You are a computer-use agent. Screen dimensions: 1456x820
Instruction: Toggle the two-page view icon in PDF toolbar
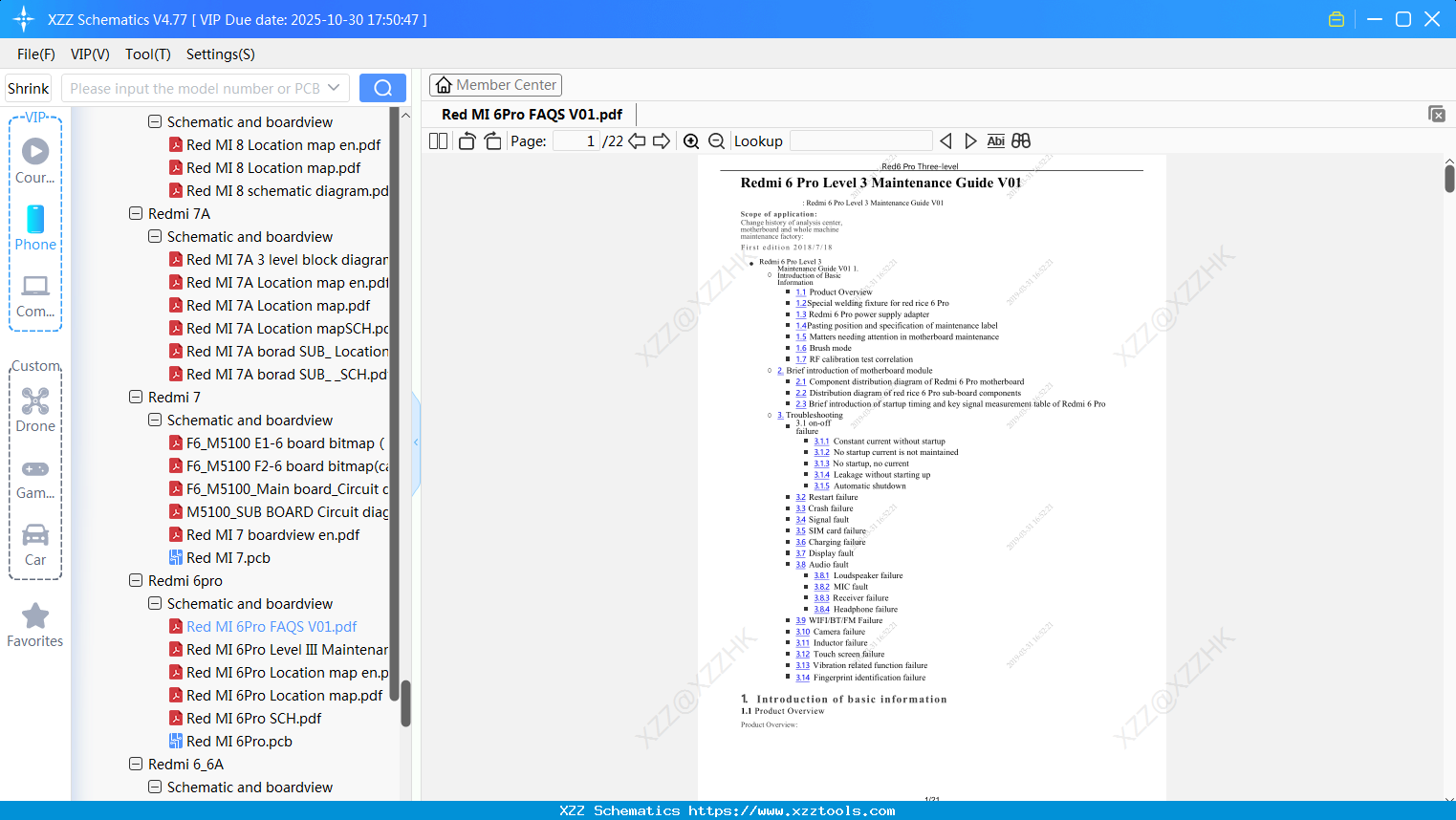tap(438, 141)
